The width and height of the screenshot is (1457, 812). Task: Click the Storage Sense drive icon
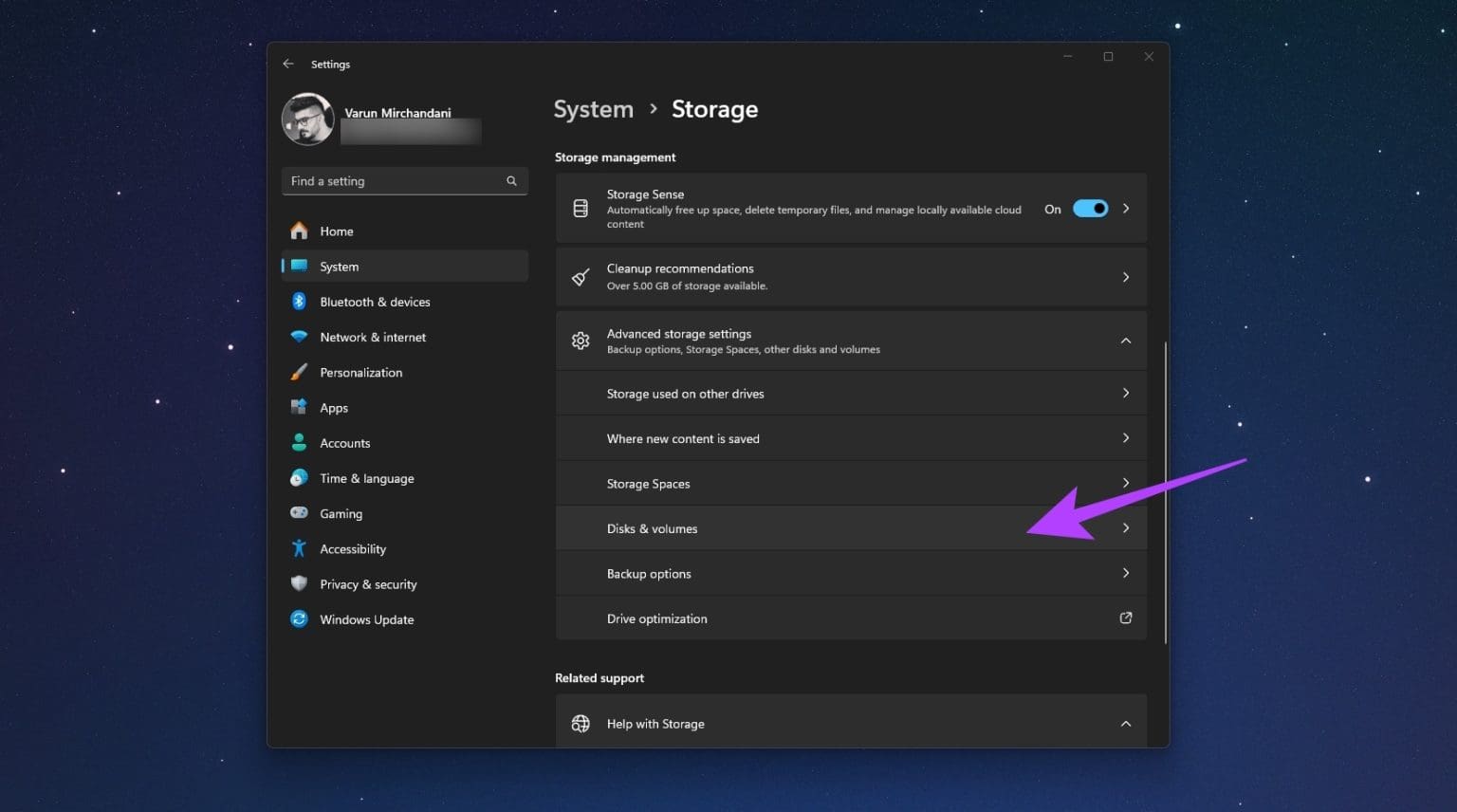click(581, 208)
